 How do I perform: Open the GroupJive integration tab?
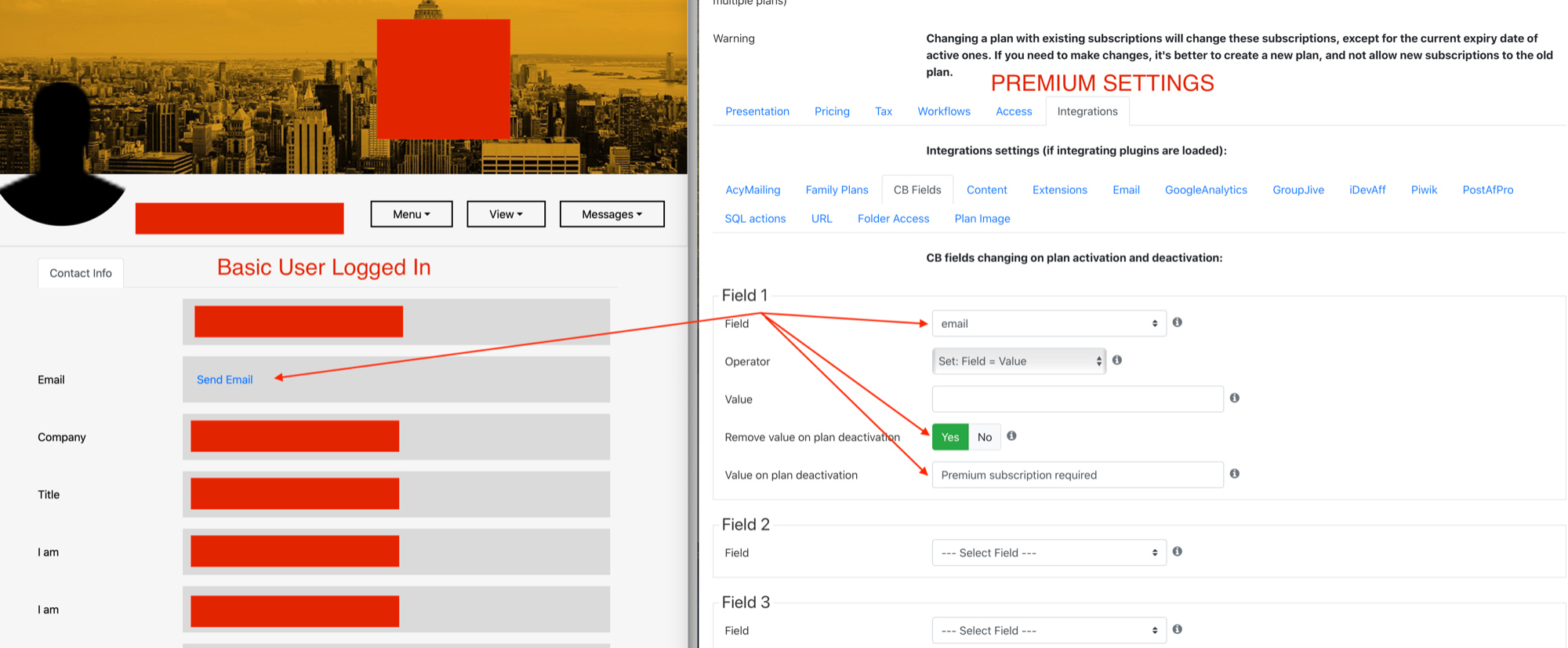pos(1298,190)
